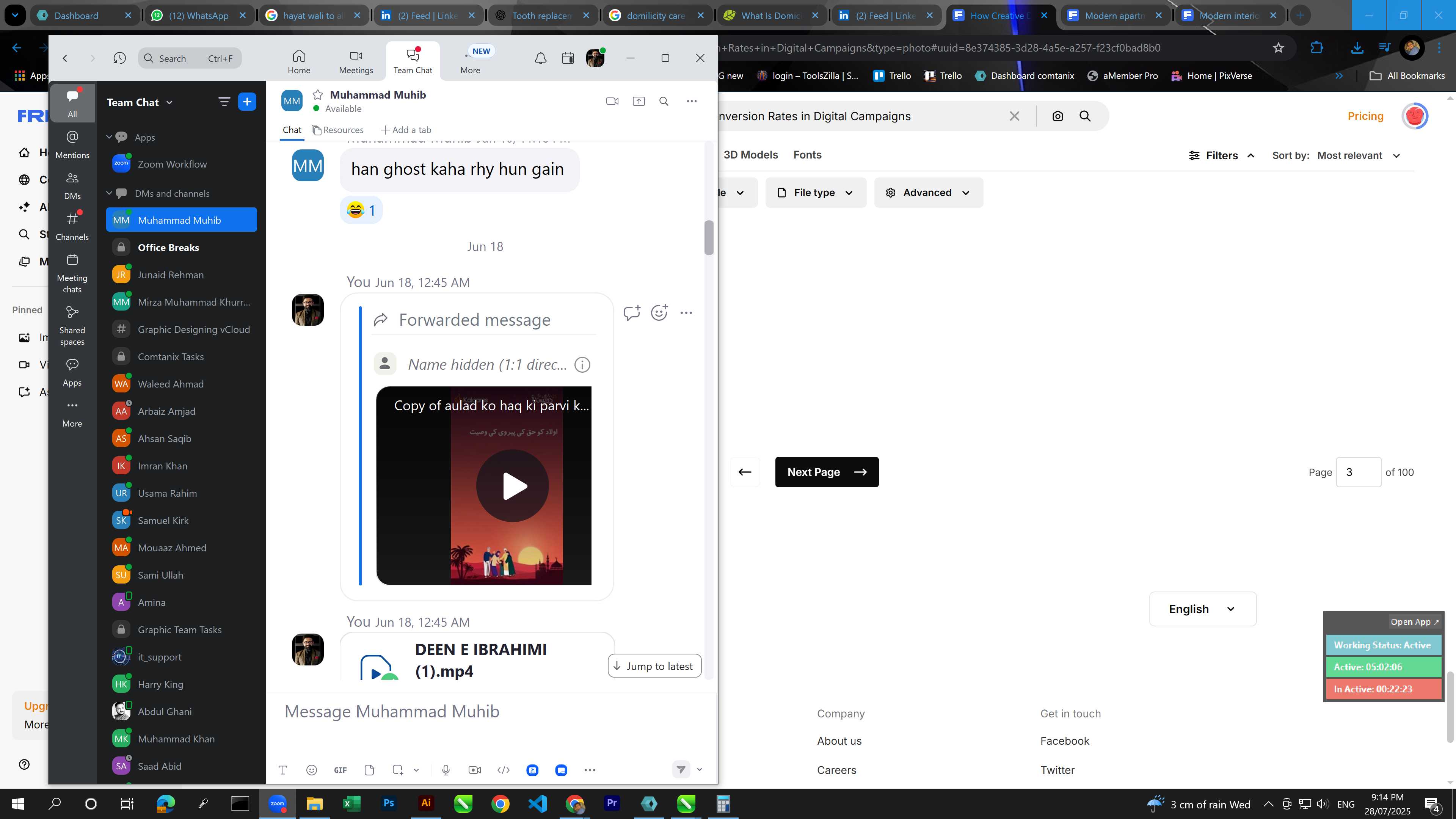1456x819 pixels.
Task: Open Zoom notifications bell
Action: 540,58
